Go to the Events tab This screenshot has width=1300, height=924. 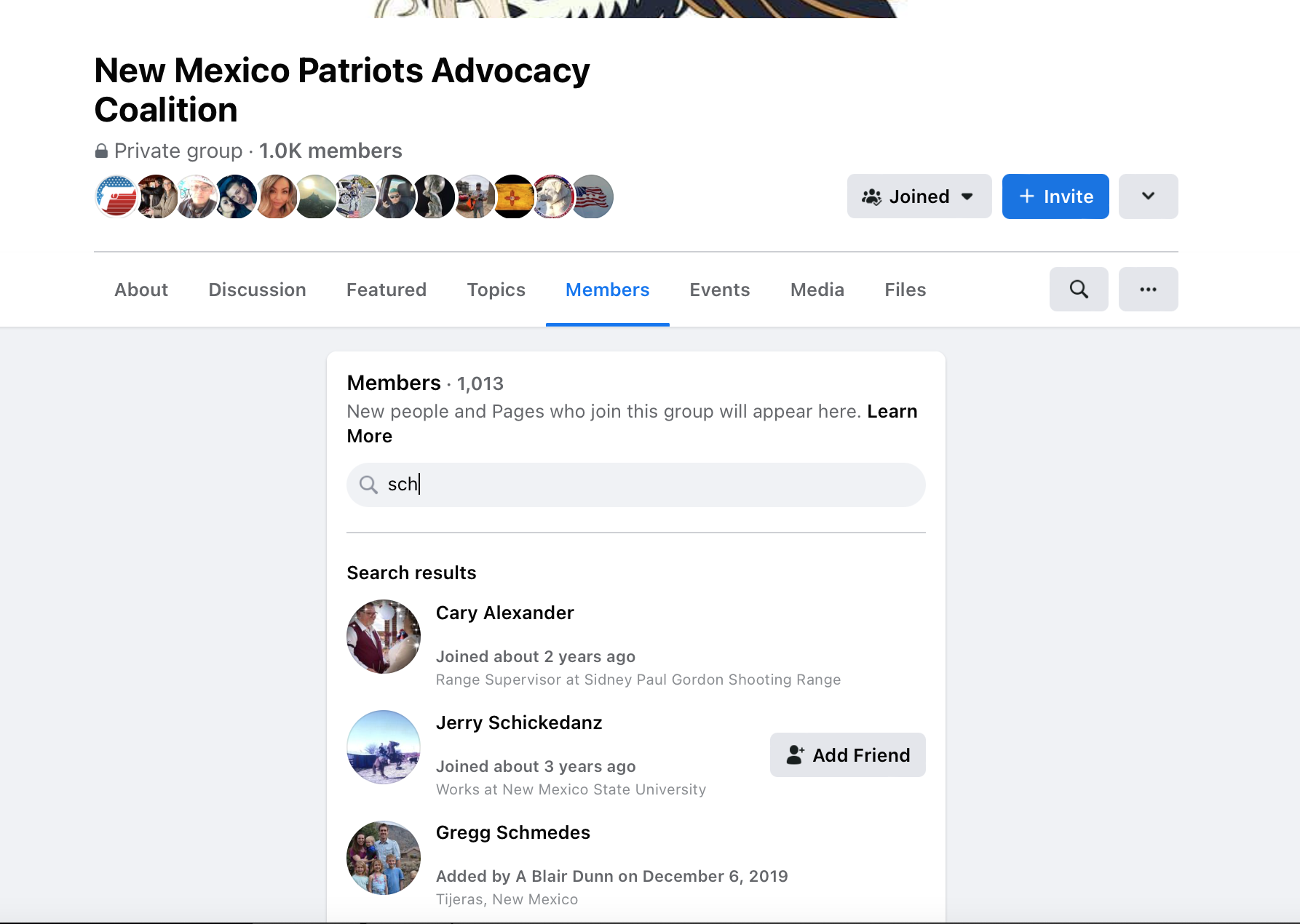coord(719,290)
